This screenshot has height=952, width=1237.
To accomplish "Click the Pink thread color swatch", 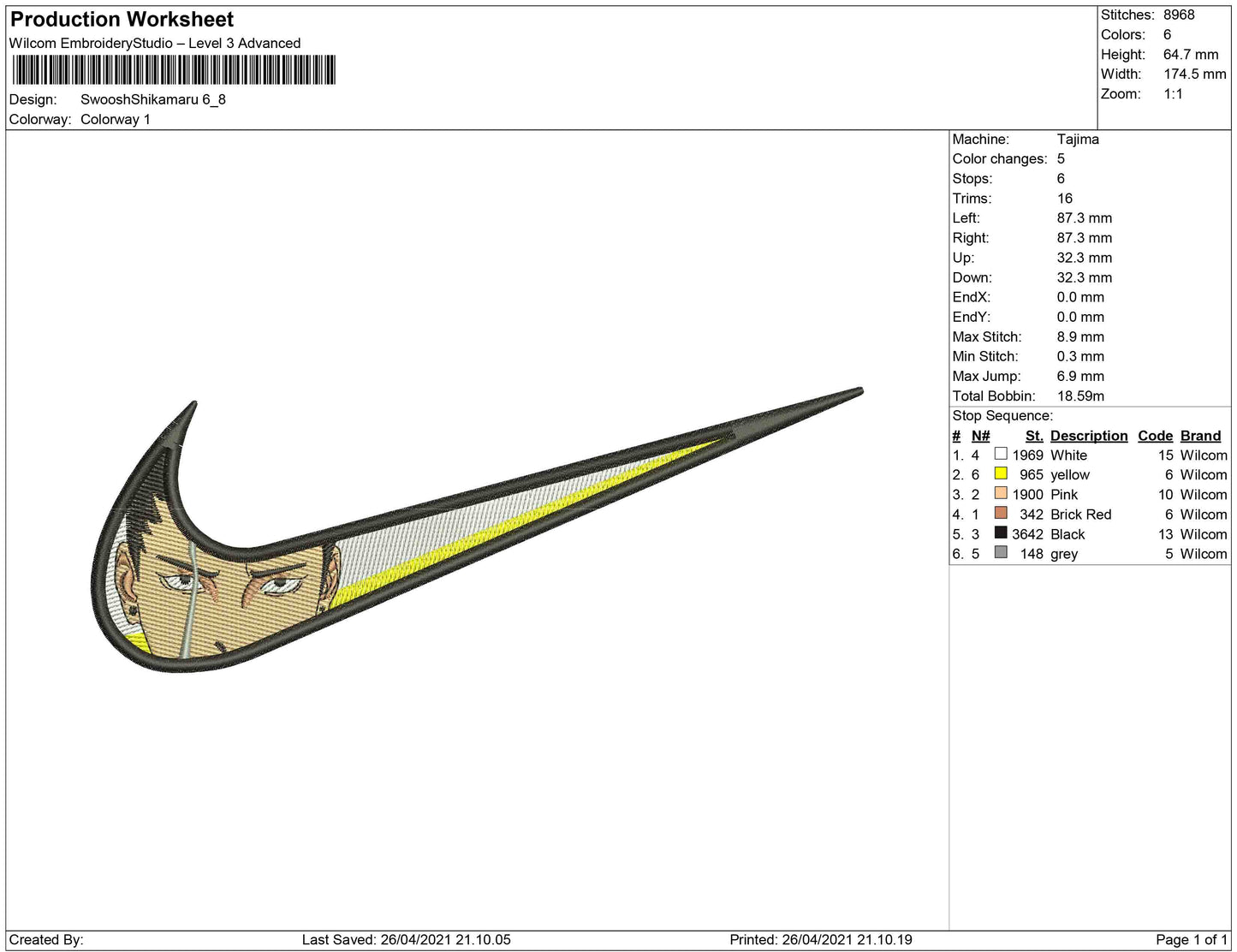I will tap(1000, 493).
